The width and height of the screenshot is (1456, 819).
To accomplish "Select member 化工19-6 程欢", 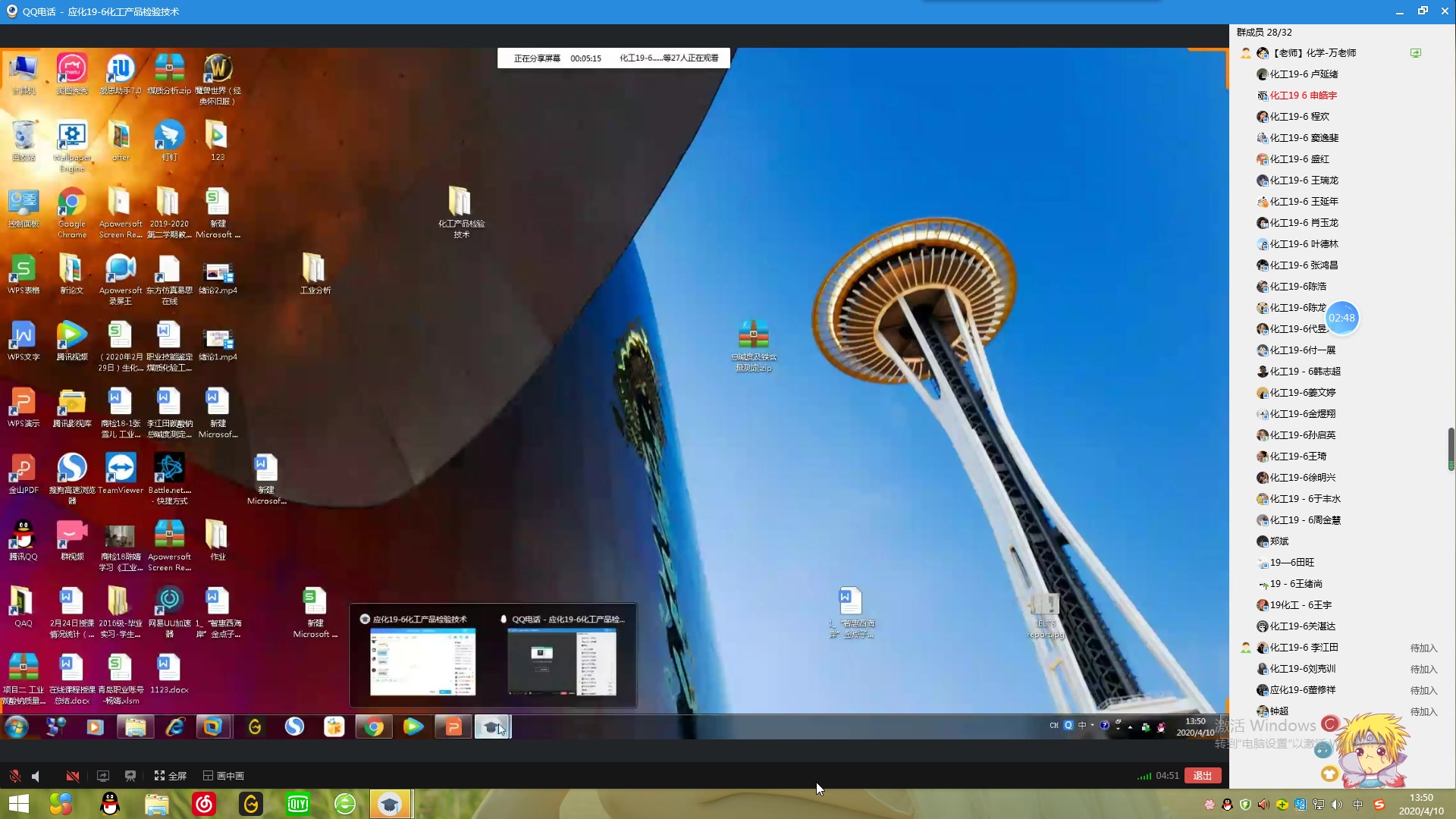I will [x=1293, y=117].
